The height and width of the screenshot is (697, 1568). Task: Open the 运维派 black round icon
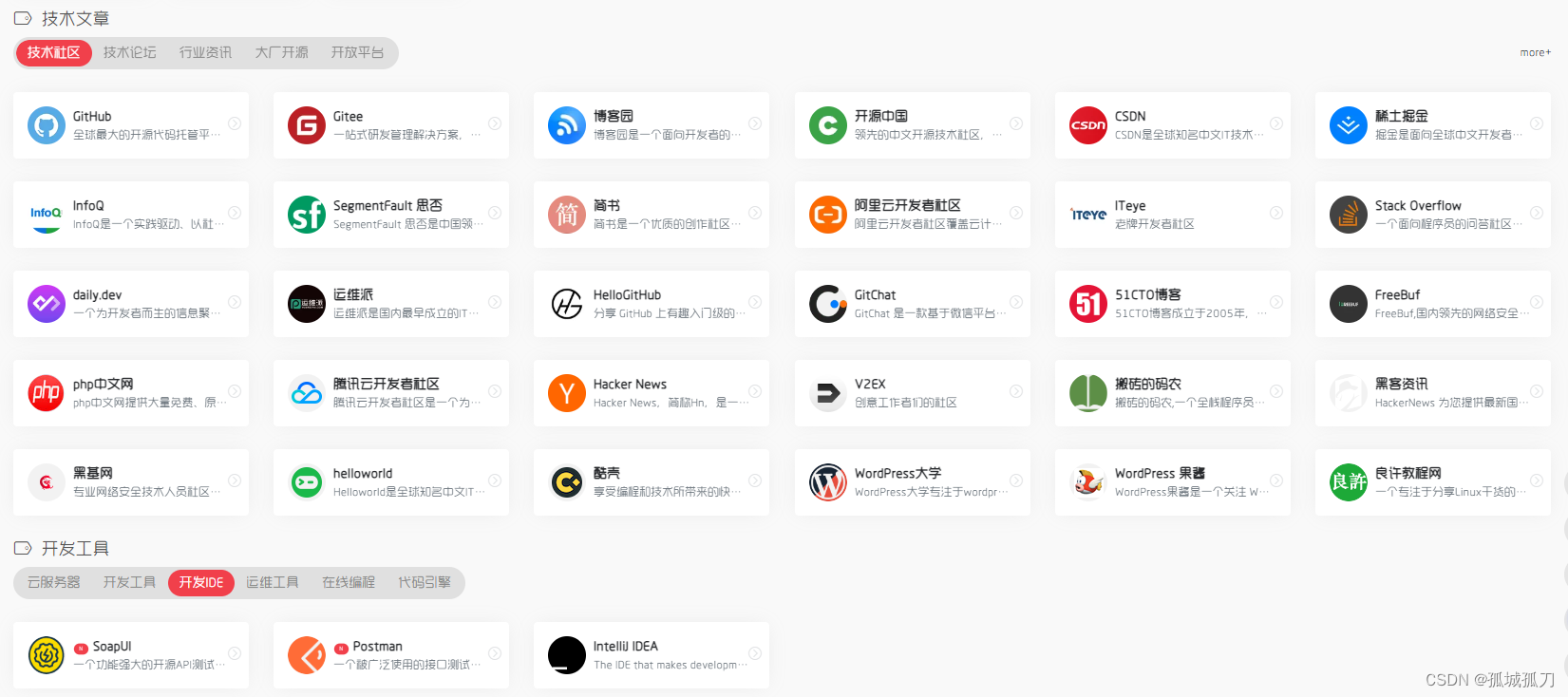click(306, 304)
